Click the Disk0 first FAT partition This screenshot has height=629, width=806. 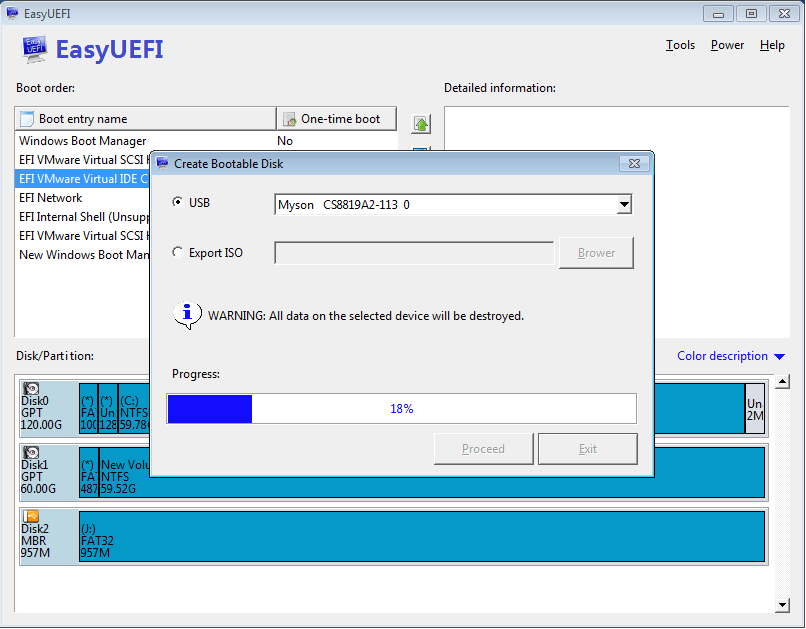click(88, 408)
